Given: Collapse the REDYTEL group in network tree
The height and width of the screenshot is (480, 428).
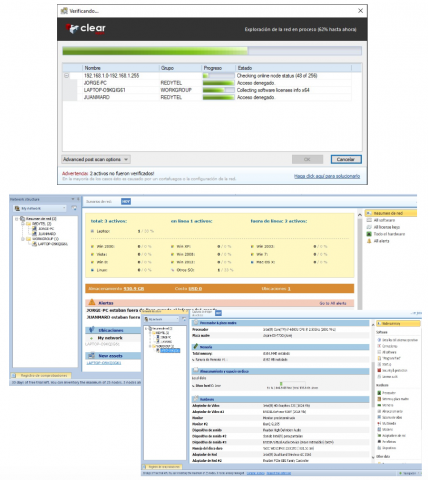Looking at the screenshot, I should 23,224.
